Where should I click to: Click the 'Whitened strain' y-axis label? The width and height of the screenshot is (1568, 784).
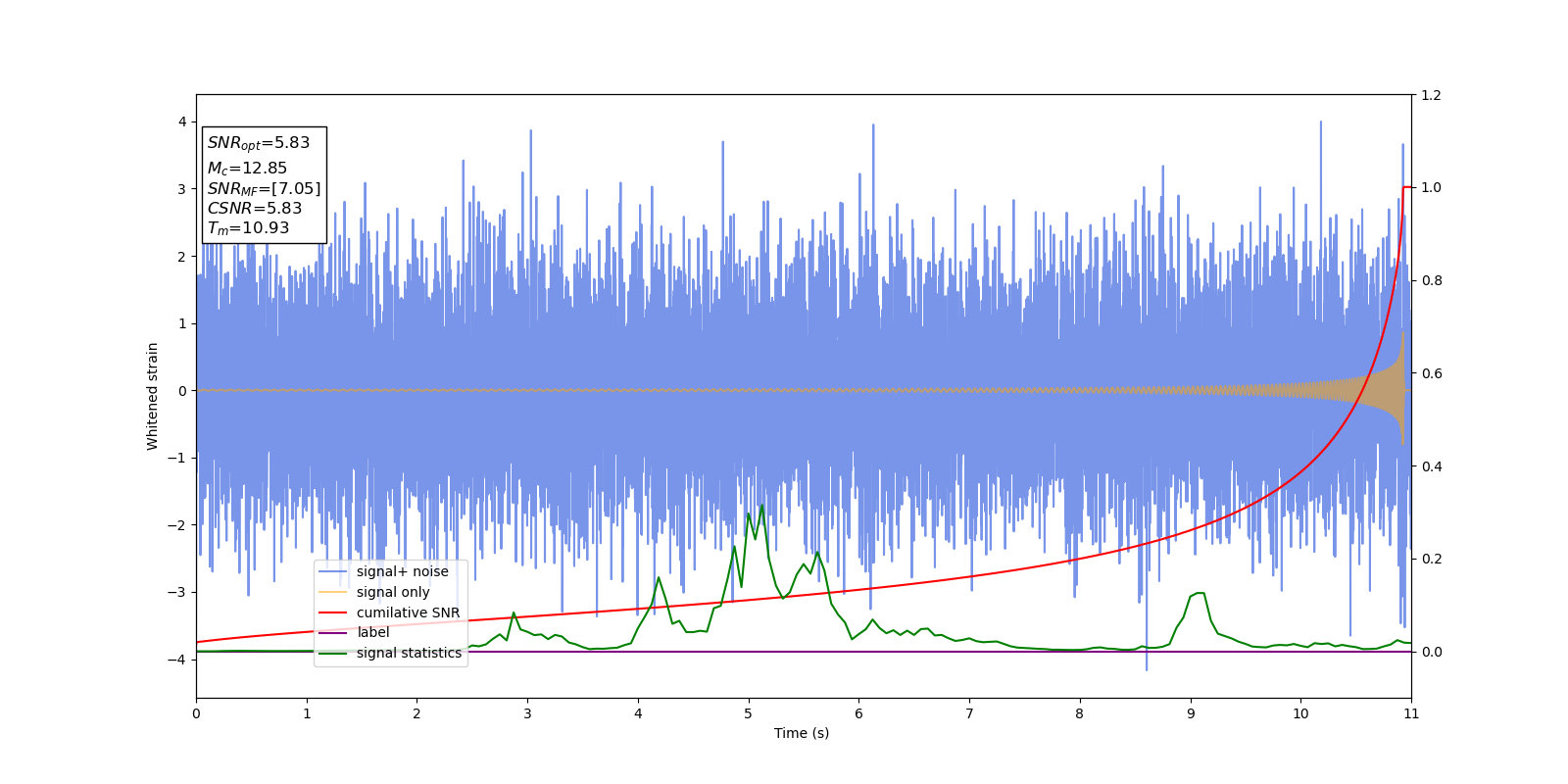click(x=153, y=396)
